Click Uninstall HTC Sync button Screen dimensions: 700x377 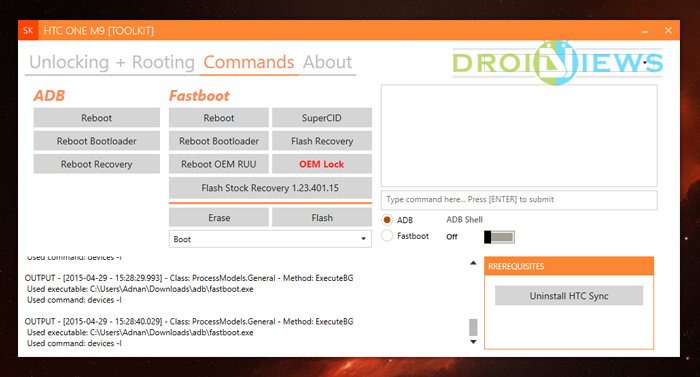[x=569, y=296]
